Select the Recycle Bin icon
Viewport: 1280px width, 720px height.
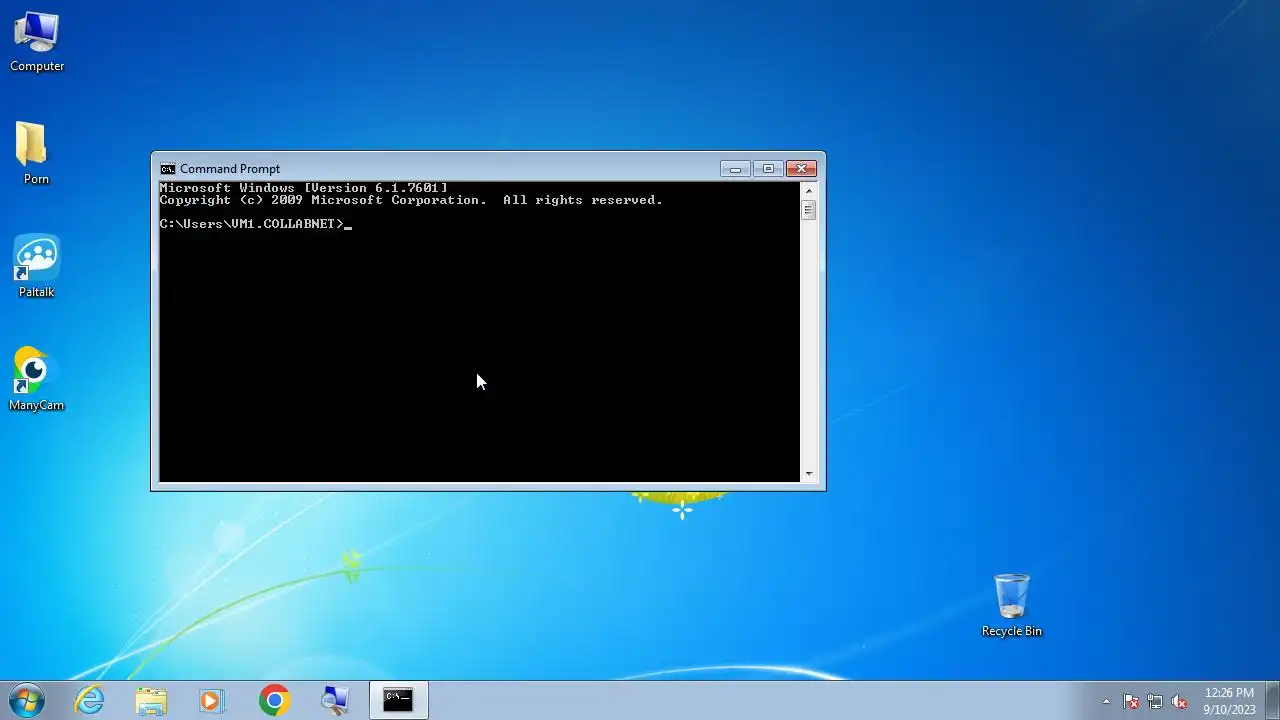point(1011,606)
